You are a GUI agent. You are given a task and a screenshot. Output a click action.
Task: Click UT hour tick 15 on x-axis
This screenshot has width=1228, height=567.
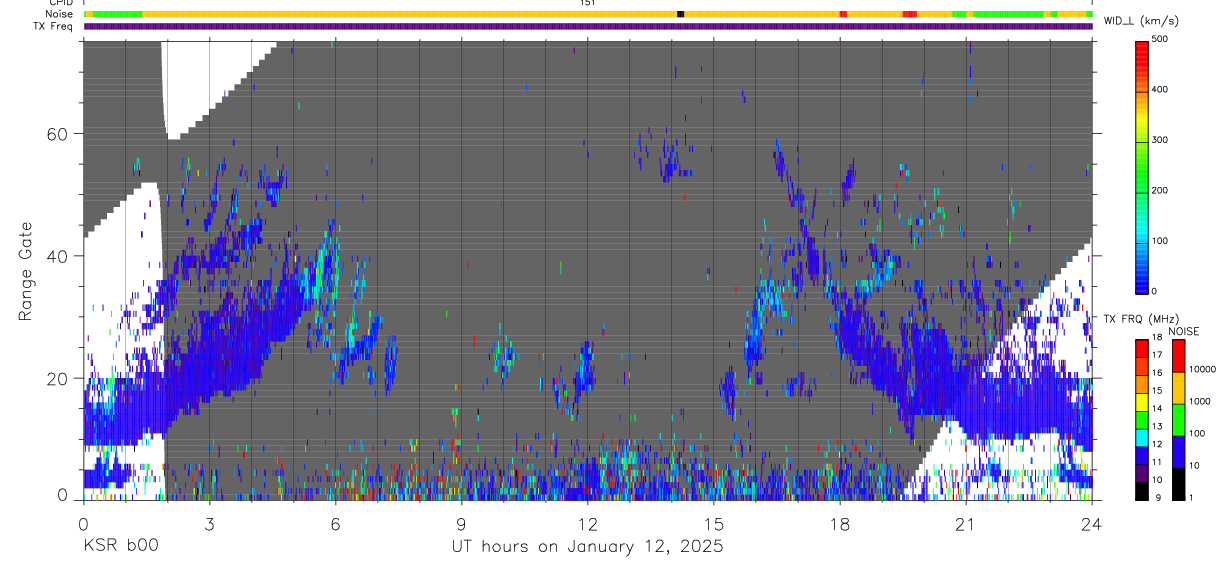click(714, 523)
